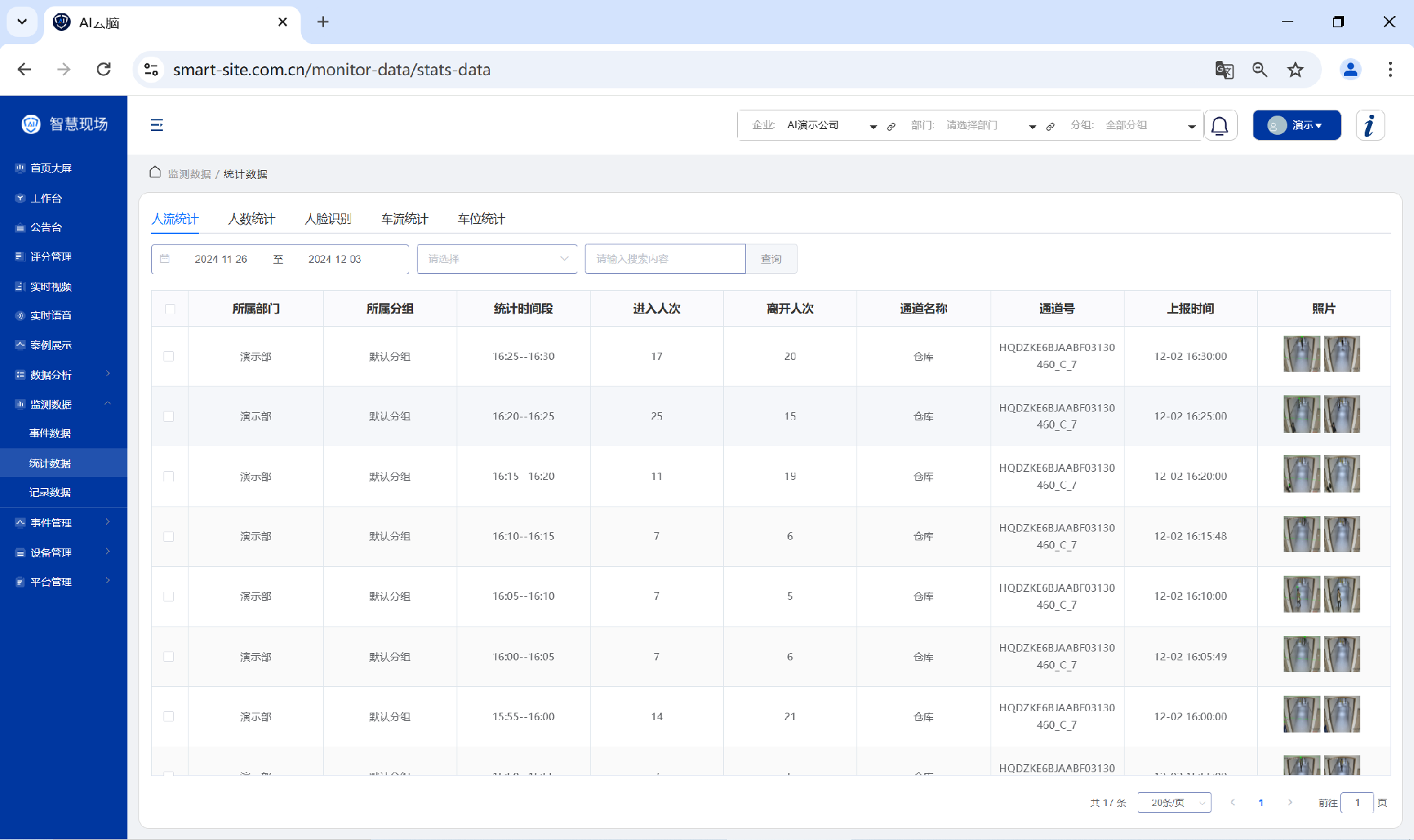Toggle select-all checkbox in table header
The image size is (1414, 840).
pos(170,309)
